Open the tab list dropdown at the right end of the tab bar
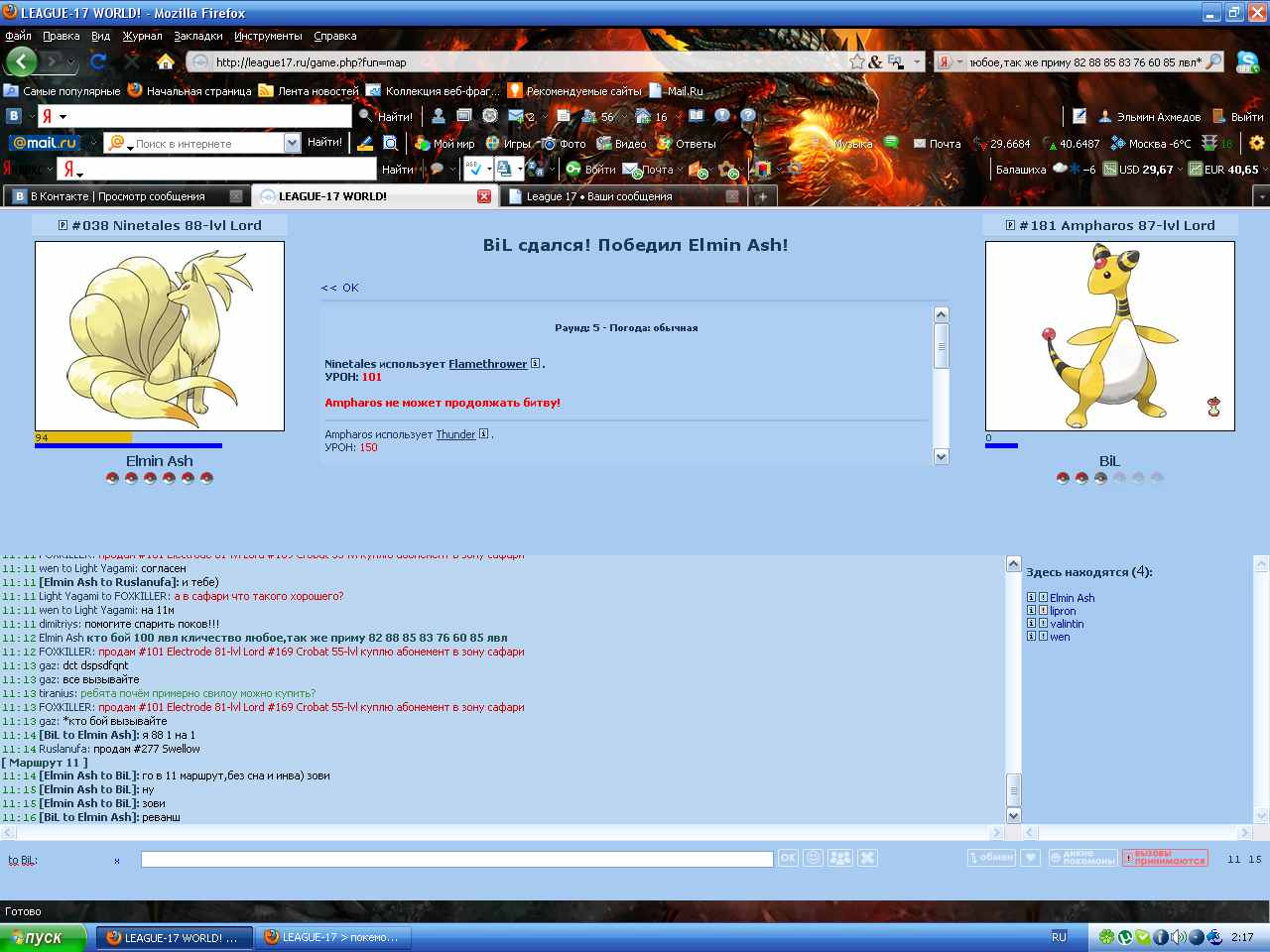Viewport: 1270px width, 952px height. [1262, 196]
